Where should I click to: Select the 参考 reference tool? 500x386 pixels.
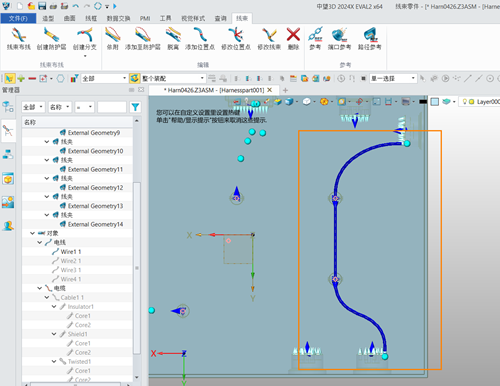315,39
